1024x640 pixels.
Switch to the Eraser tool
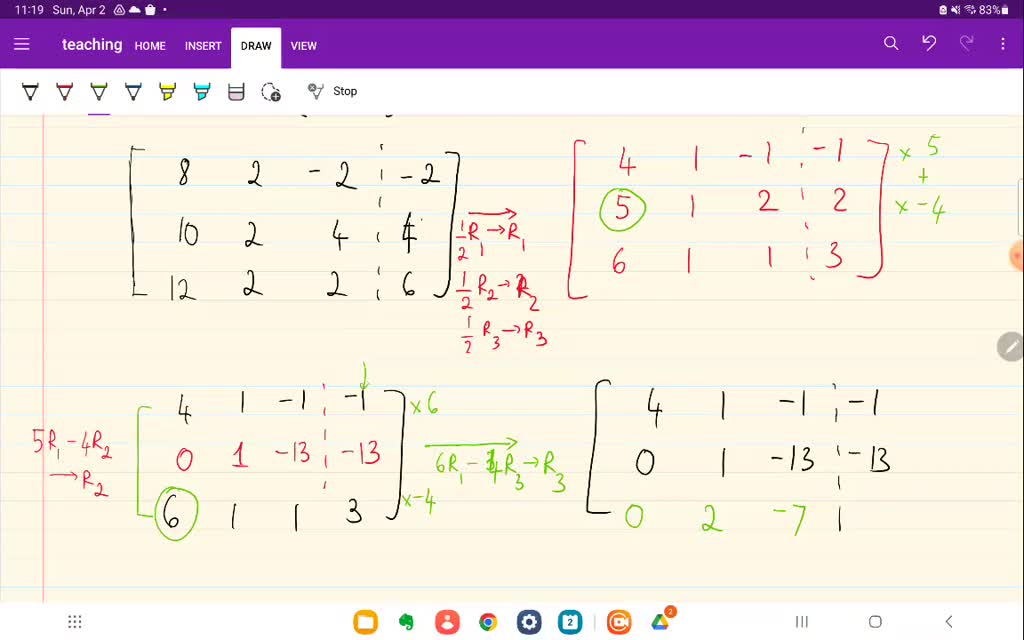pyautogui.click(x=236, y=91)
